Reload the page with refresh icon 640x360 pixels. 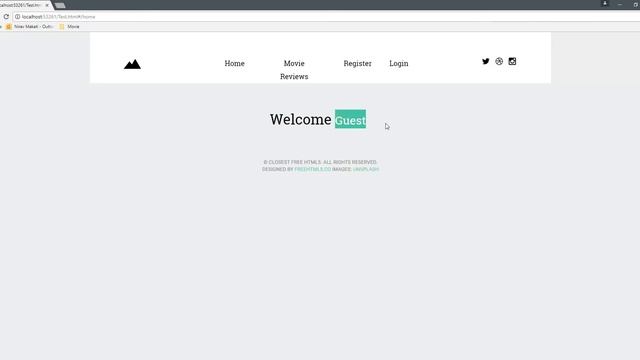coord(6,17)
